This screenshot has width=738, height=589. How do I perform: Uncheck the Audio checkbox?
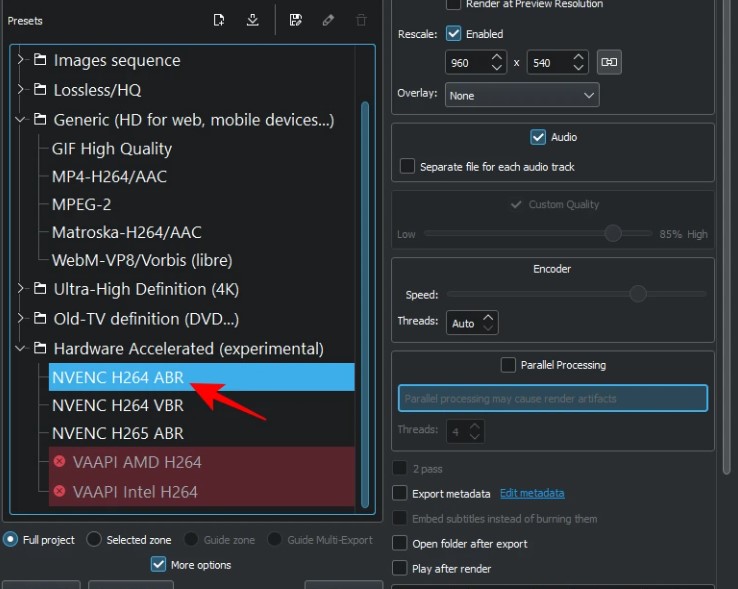coord(538,137)
